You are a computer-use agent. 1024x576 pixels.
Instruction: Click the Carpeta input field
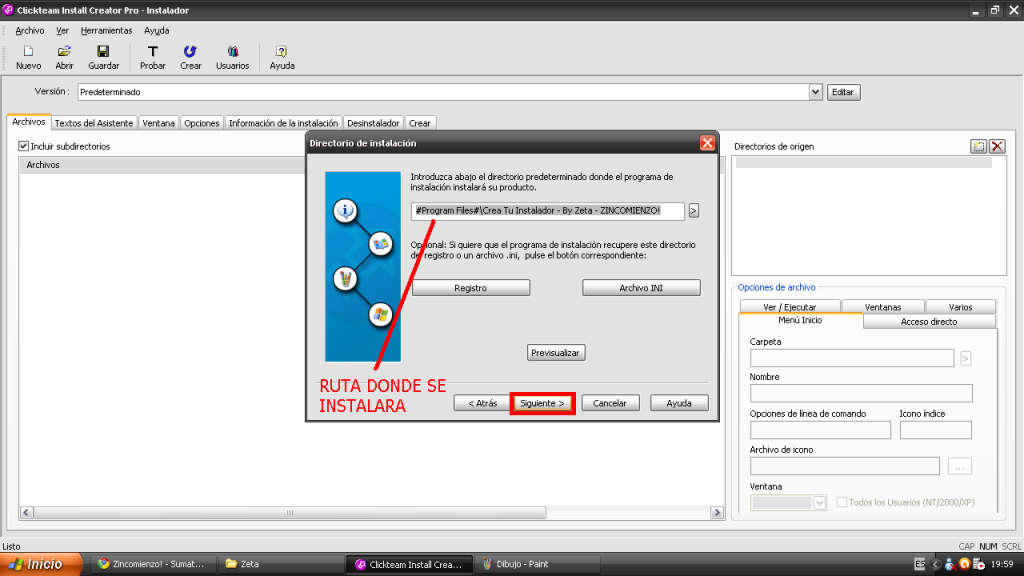[x=852, y=358]
